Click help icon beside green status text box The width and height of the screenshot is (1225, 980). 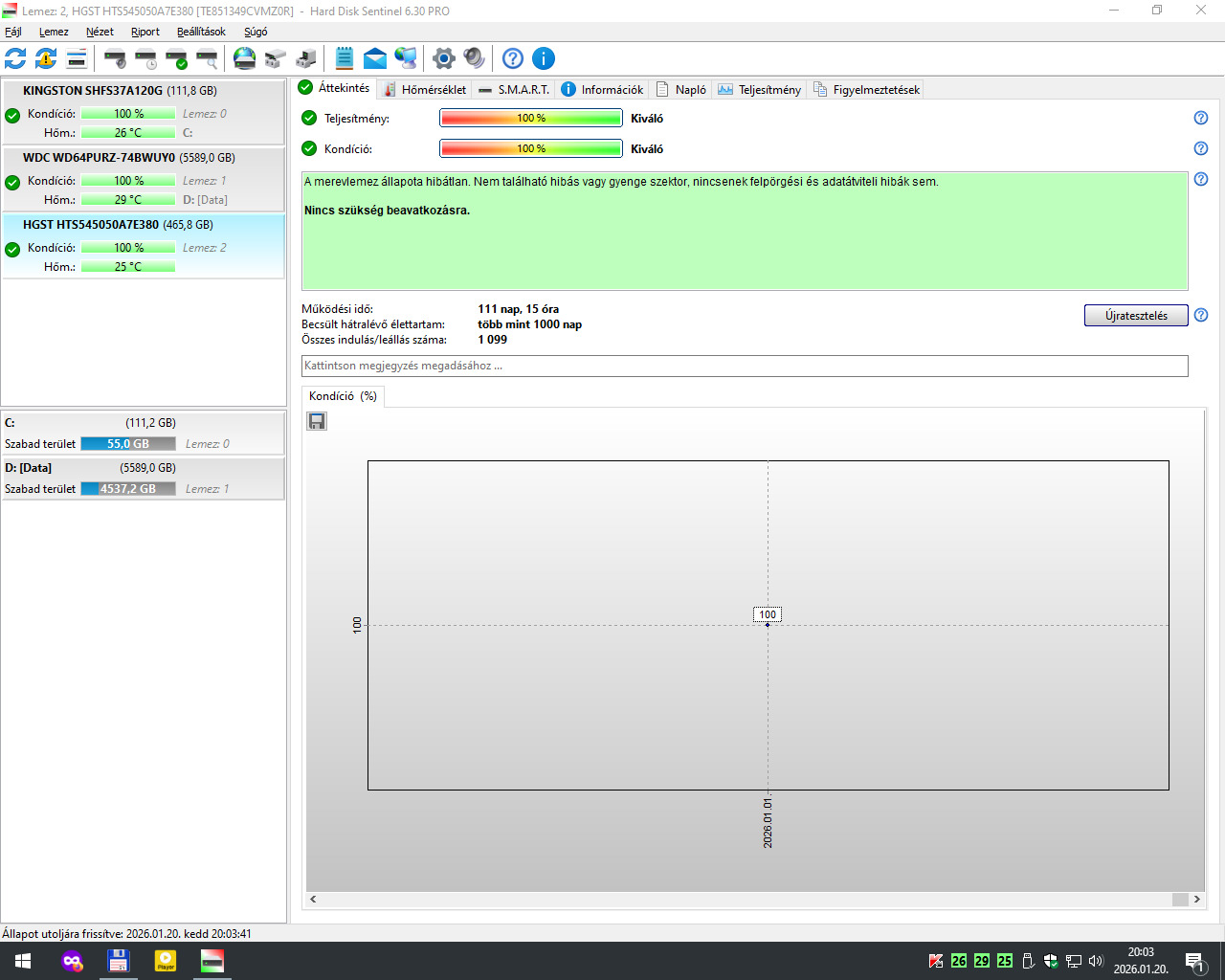pyautogui.click(x=1201, y=179)
